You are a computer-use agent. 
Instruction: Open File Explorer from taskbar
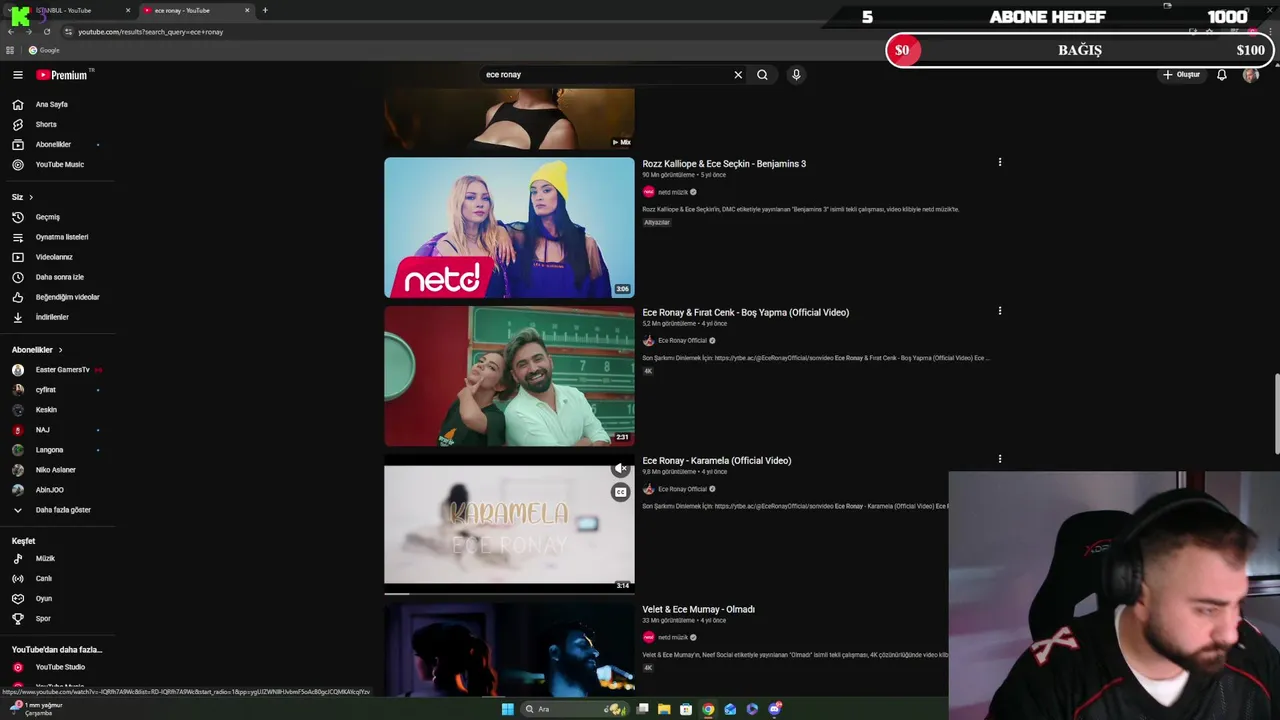663,709
